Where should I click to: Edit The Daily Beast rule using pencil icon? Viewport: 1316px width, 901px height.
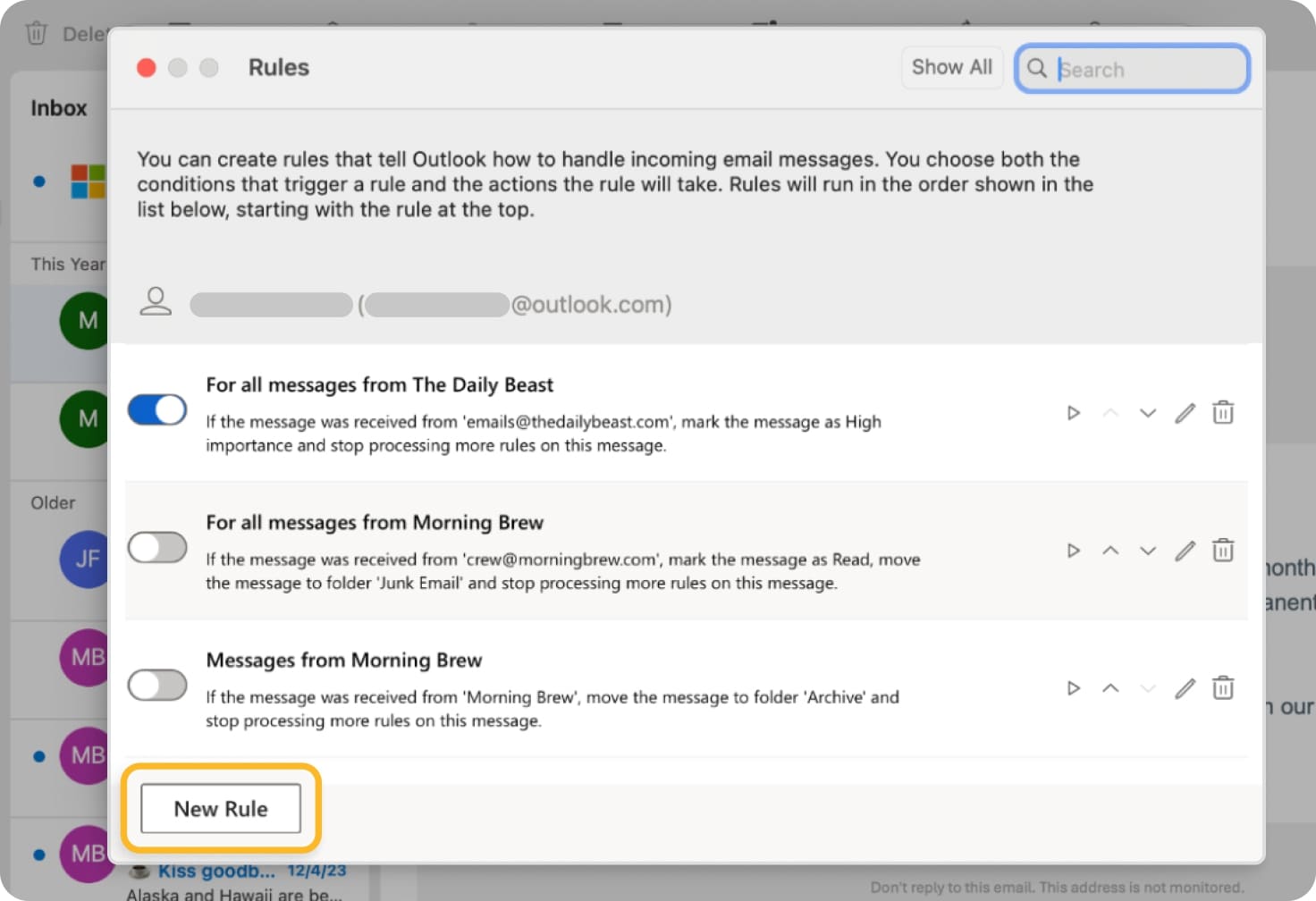tap(1185, 413)
